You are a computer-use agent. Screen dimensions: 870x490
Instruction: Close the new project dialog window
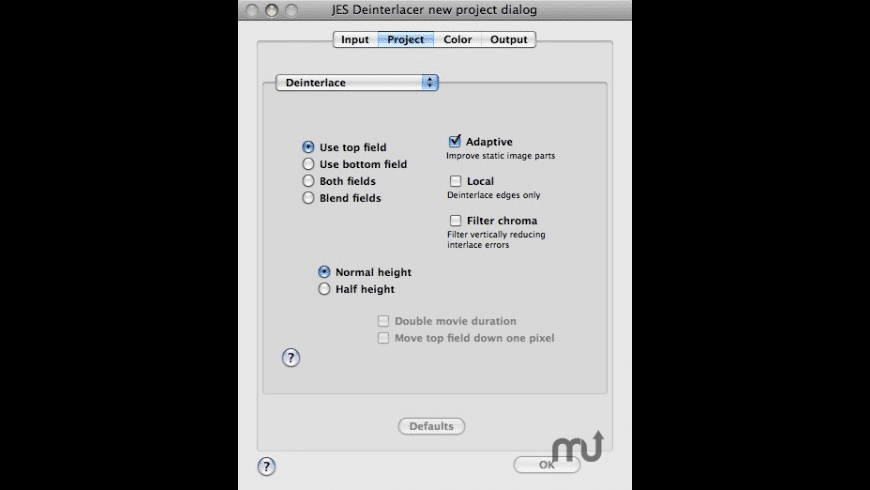[252, 10]
